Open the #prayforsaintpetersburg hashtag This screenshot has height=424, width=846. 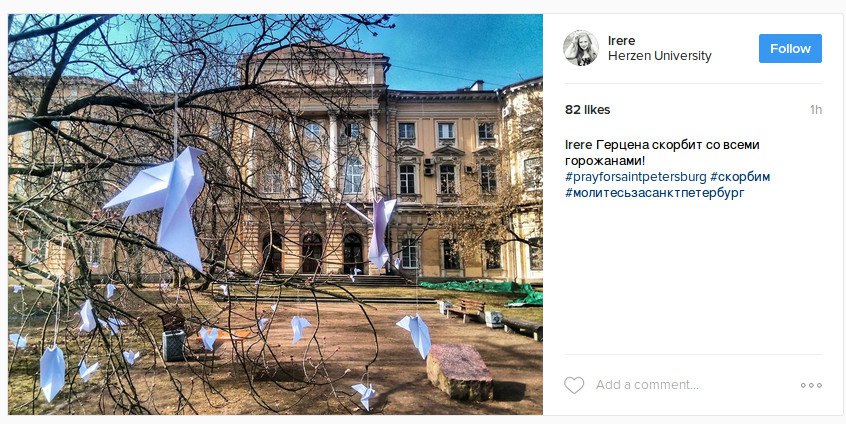pos(636,177)
